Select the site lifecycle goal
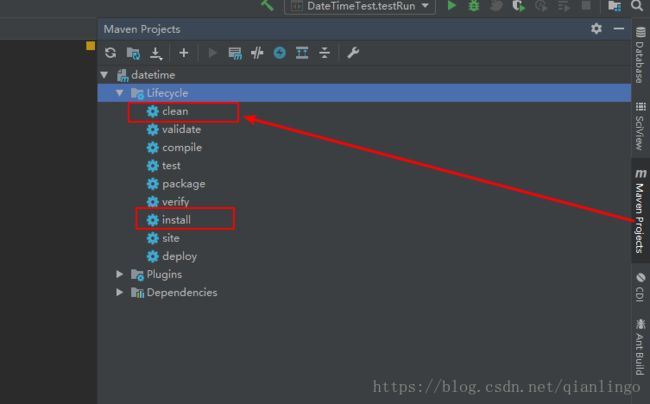The width and height of the screenshot is (650, 404). point(171,238)
